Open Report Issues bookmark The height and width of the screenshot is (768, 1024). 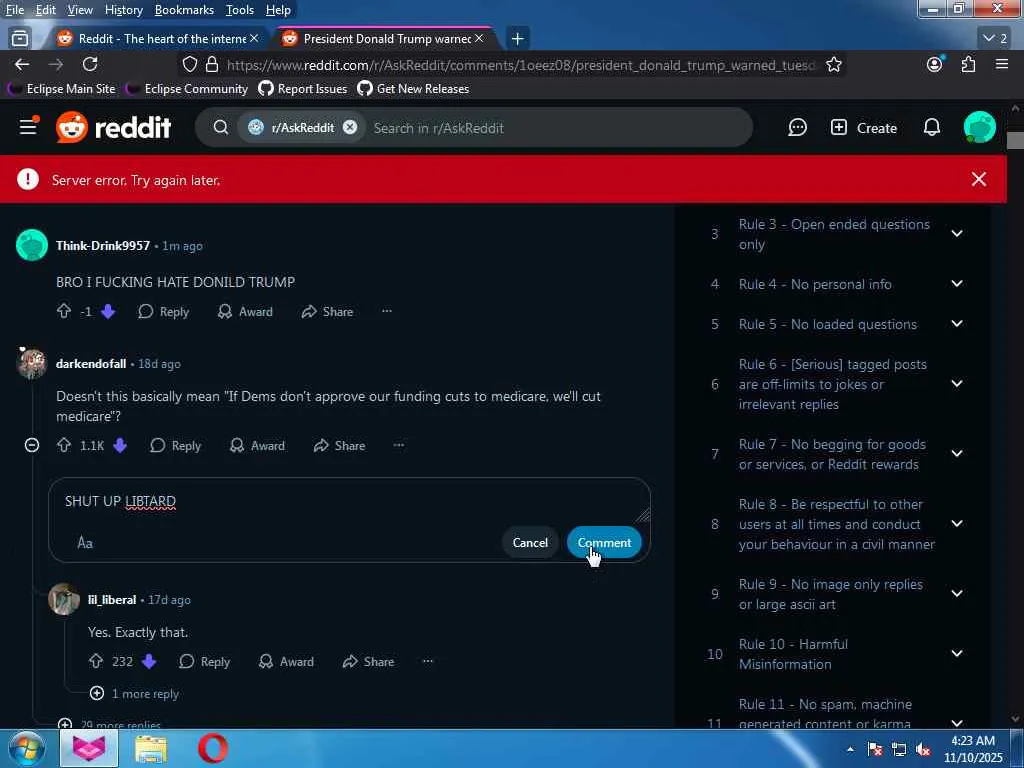(303, 88)
